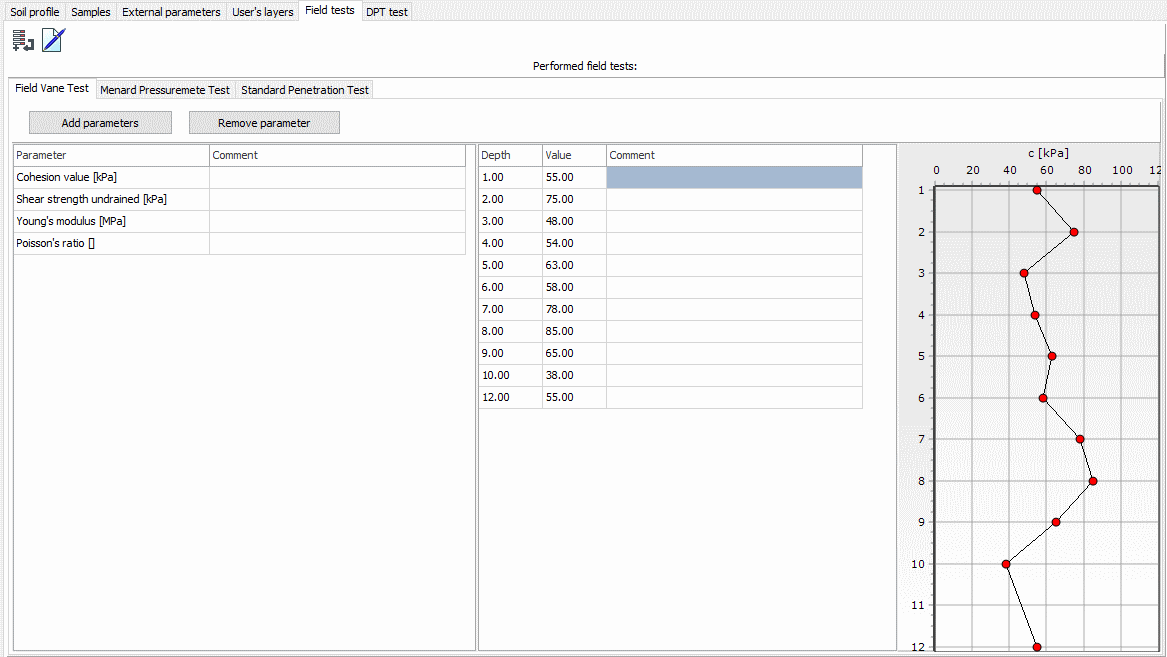
Task: Click the add field test rows icon
Action: [x=22, y=41]
